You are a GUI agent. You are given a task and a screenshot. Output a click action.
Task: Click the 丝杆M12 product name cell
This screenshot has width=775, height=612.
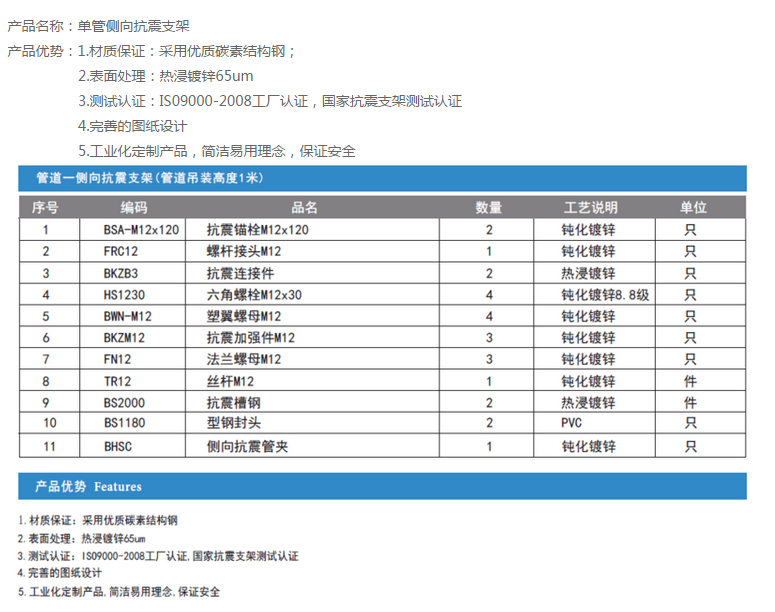[230, 381]
